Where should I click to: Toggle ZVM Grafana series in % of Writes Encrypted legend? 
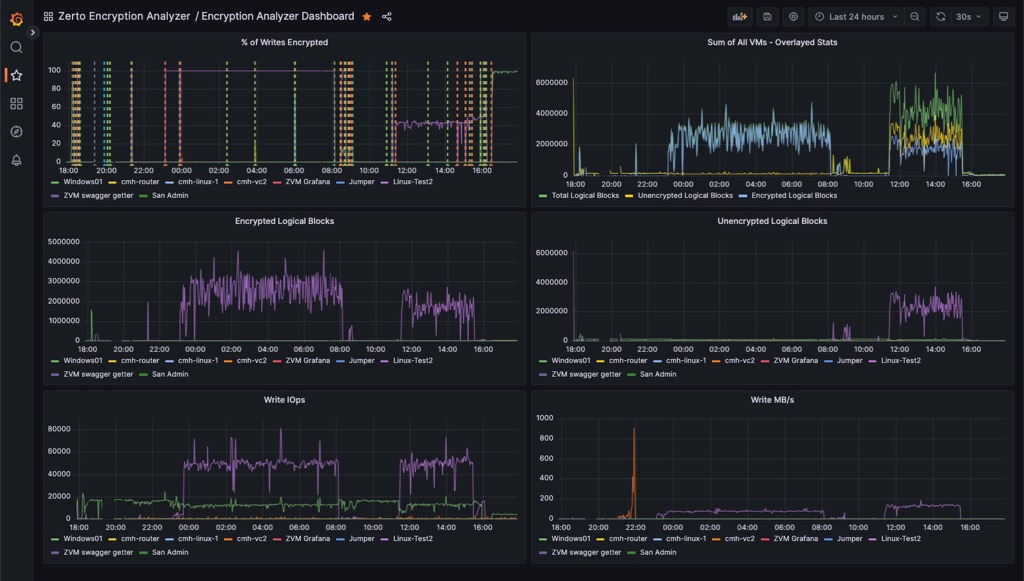(308, 182)
